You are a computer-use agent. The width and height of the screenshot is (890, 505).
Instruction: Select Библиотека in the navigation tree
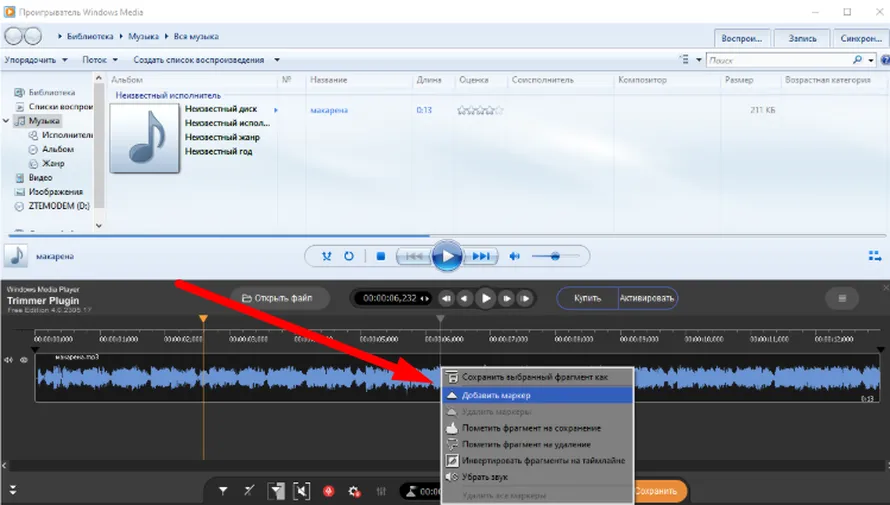click(x=52, y=92)
